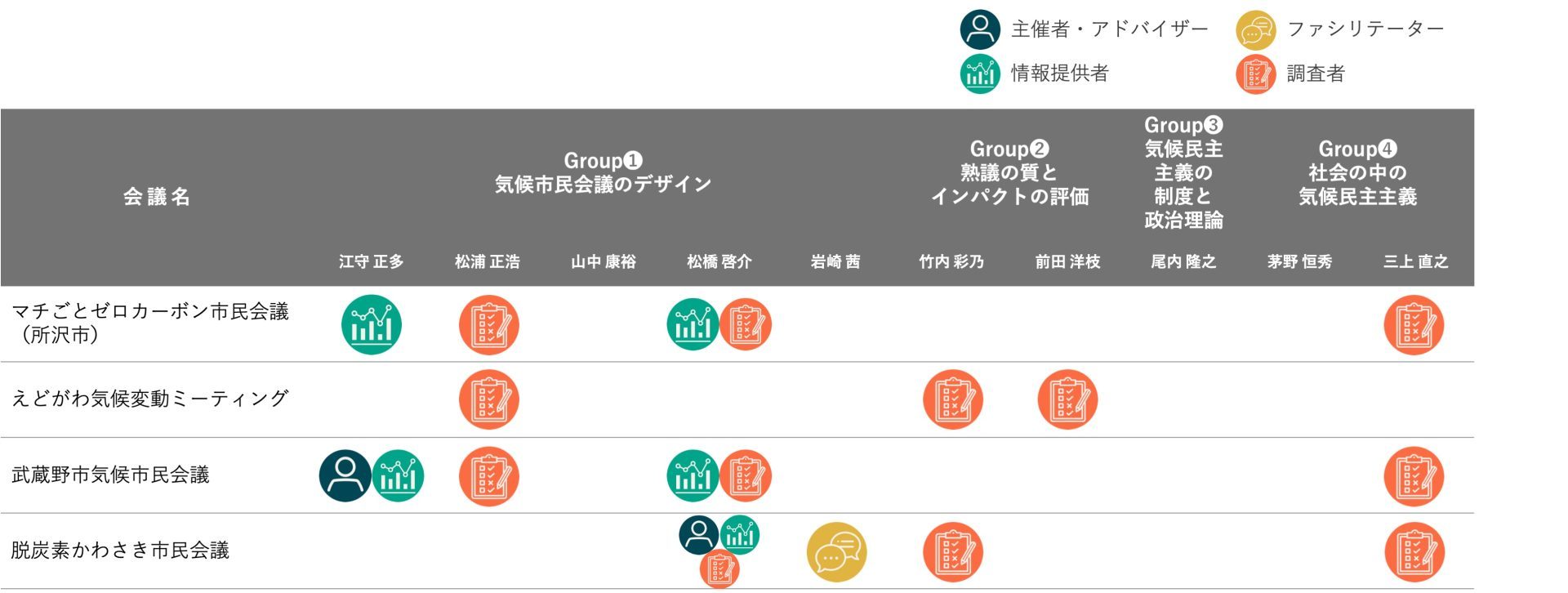Click 松浦 正浩's clipboard icon in the えどがわ row
This screenshot has width=1568, height=593.
coord(488,399)
